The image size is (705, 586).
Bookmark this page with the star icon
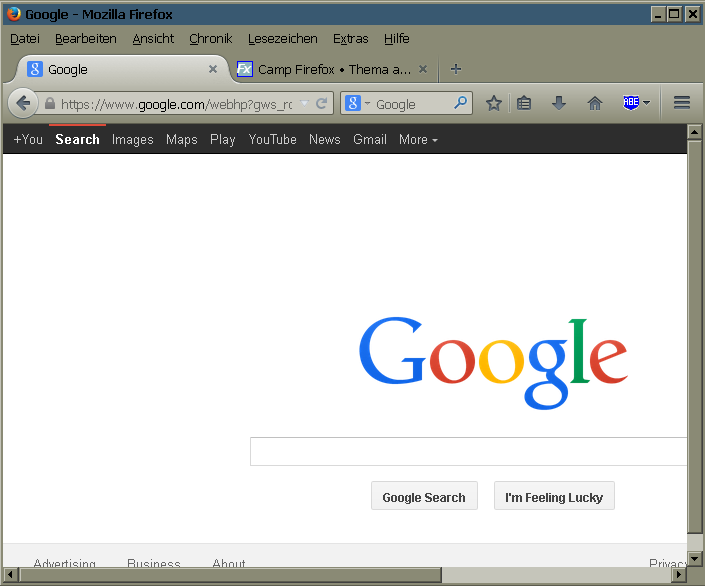point(494,103)
